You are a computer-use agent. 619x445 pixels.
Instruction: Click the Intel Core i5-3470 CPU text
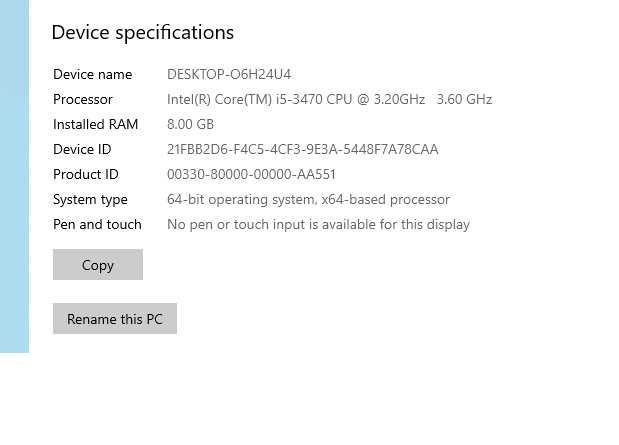pos(296,99)
